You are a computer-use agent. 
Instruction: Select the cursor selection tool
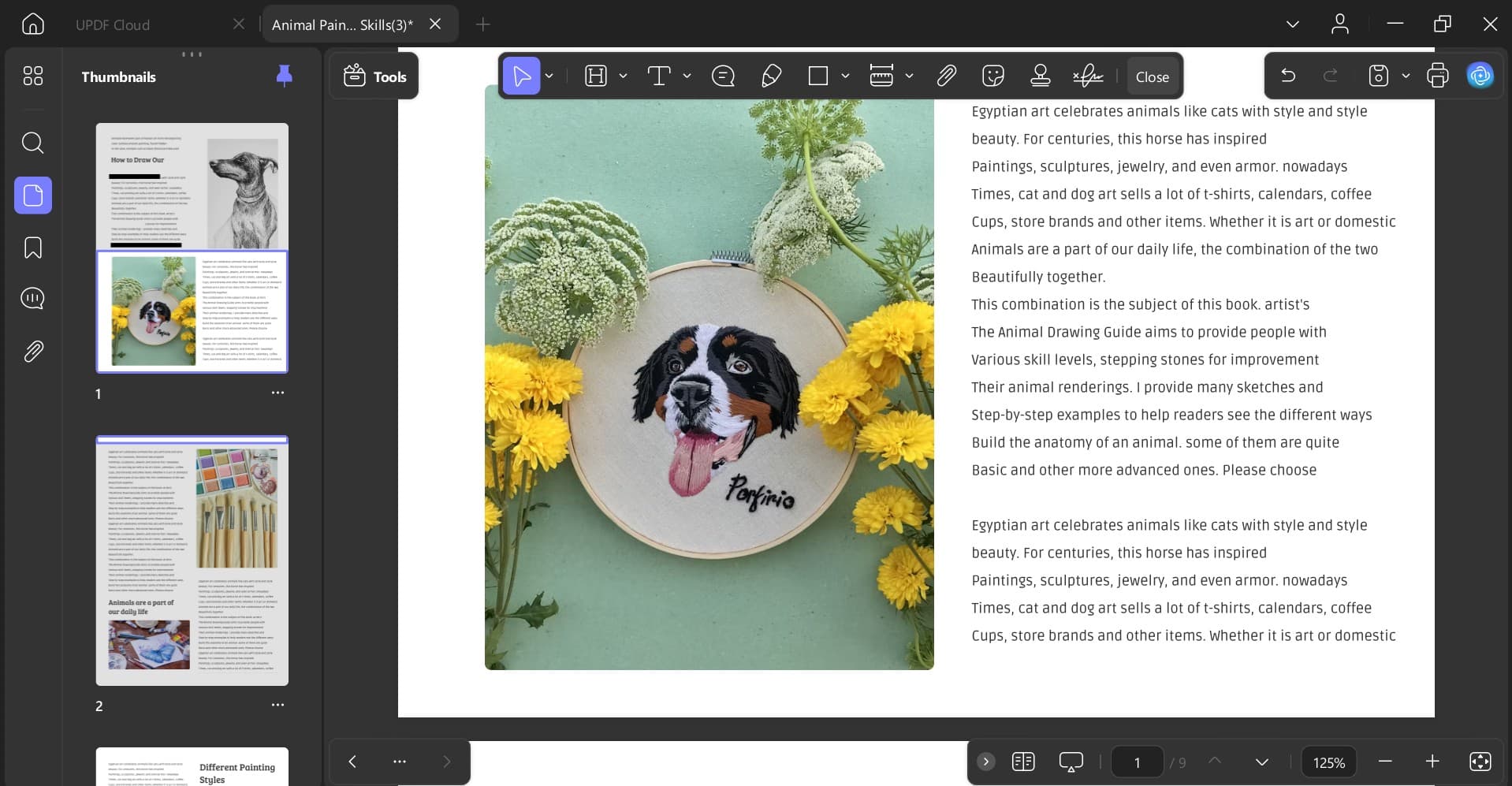coord(521,76)
